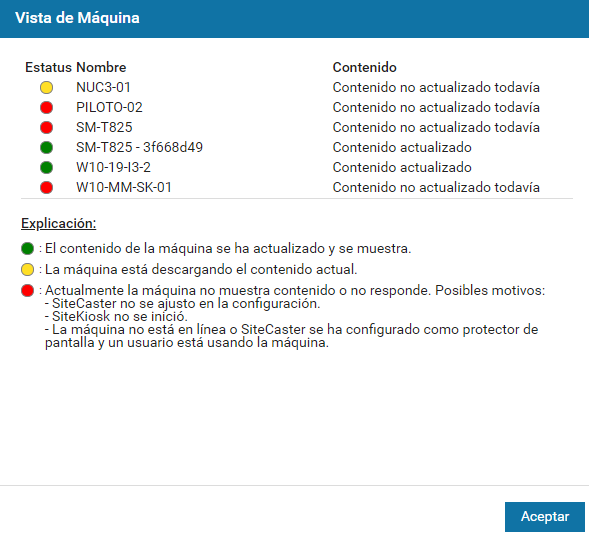Screen dimensions: 589x541
Task: Click the Contenido column header
Action: (364, 67)
